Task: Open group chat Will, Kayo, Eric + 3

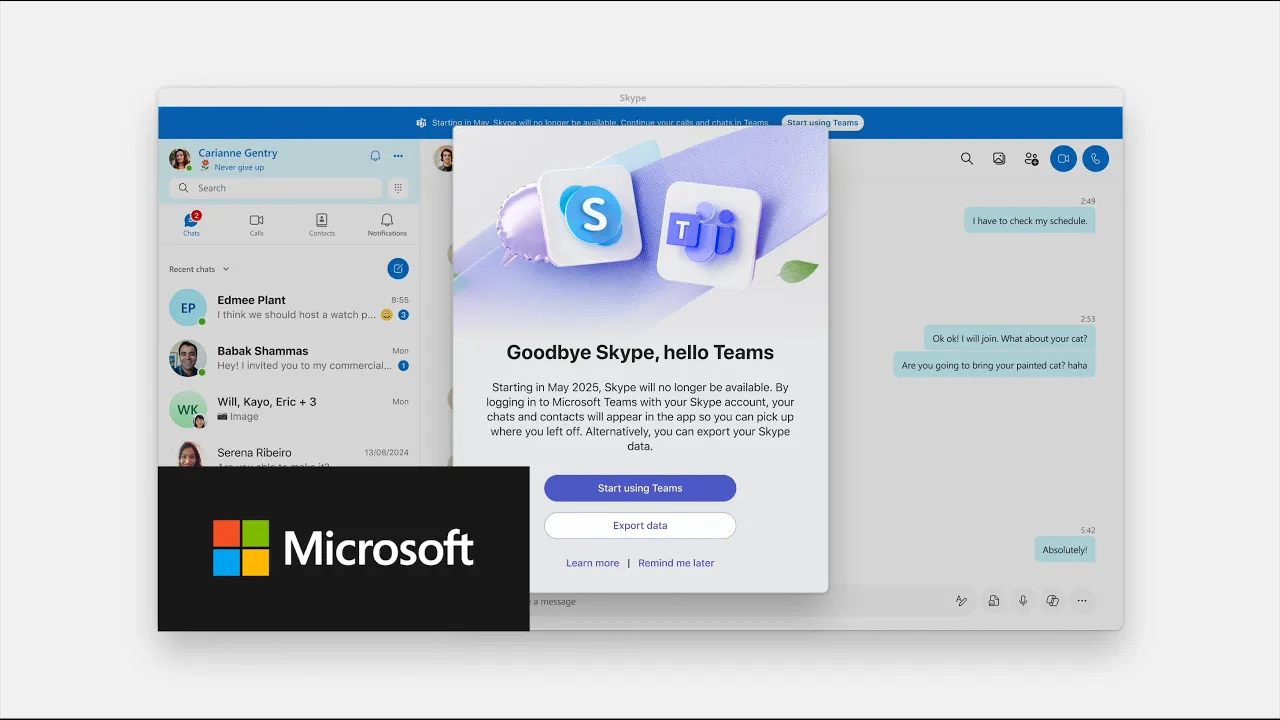Action: 289,409
